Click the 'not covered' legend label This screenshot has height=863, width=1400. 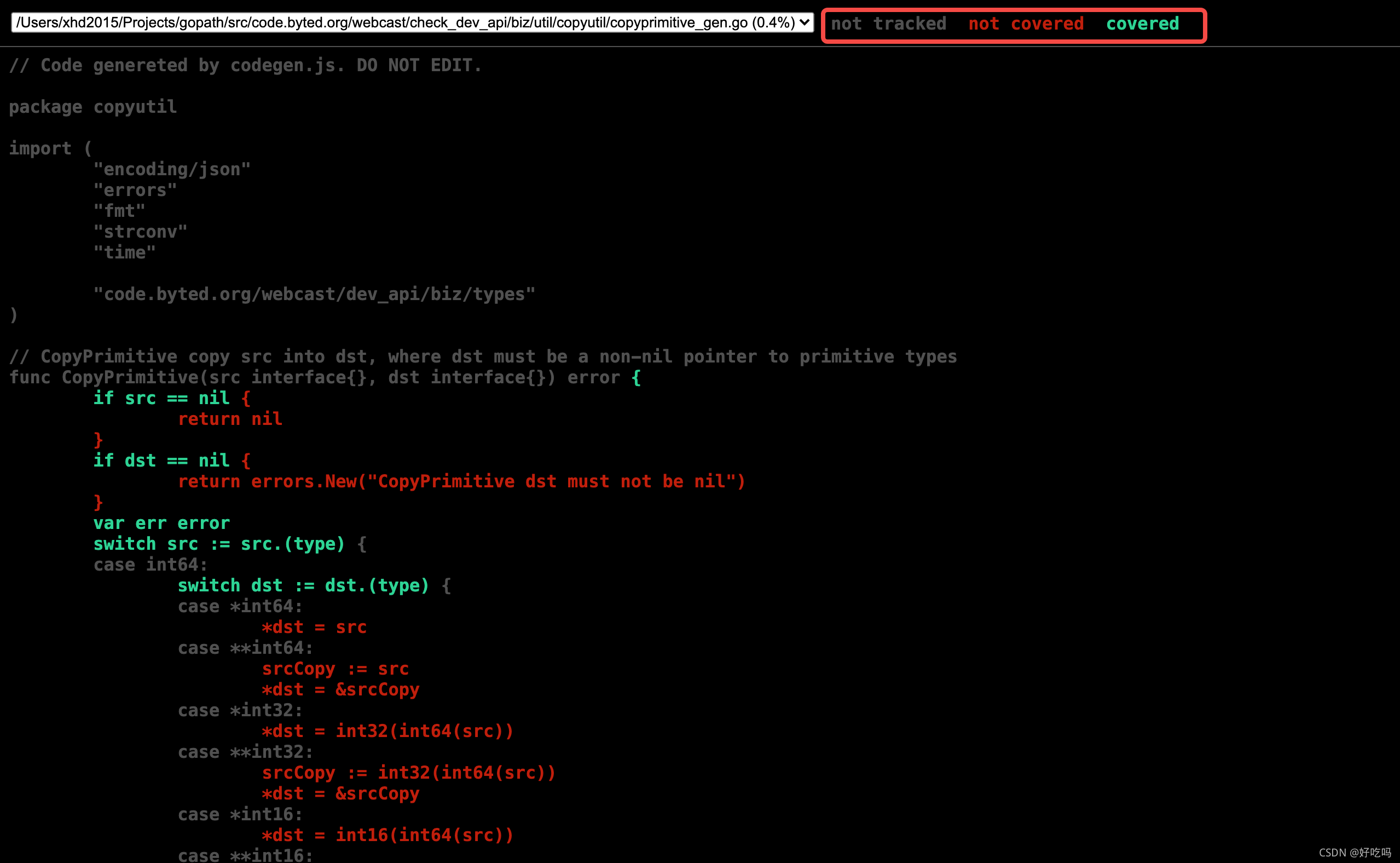coord(1026,24)
